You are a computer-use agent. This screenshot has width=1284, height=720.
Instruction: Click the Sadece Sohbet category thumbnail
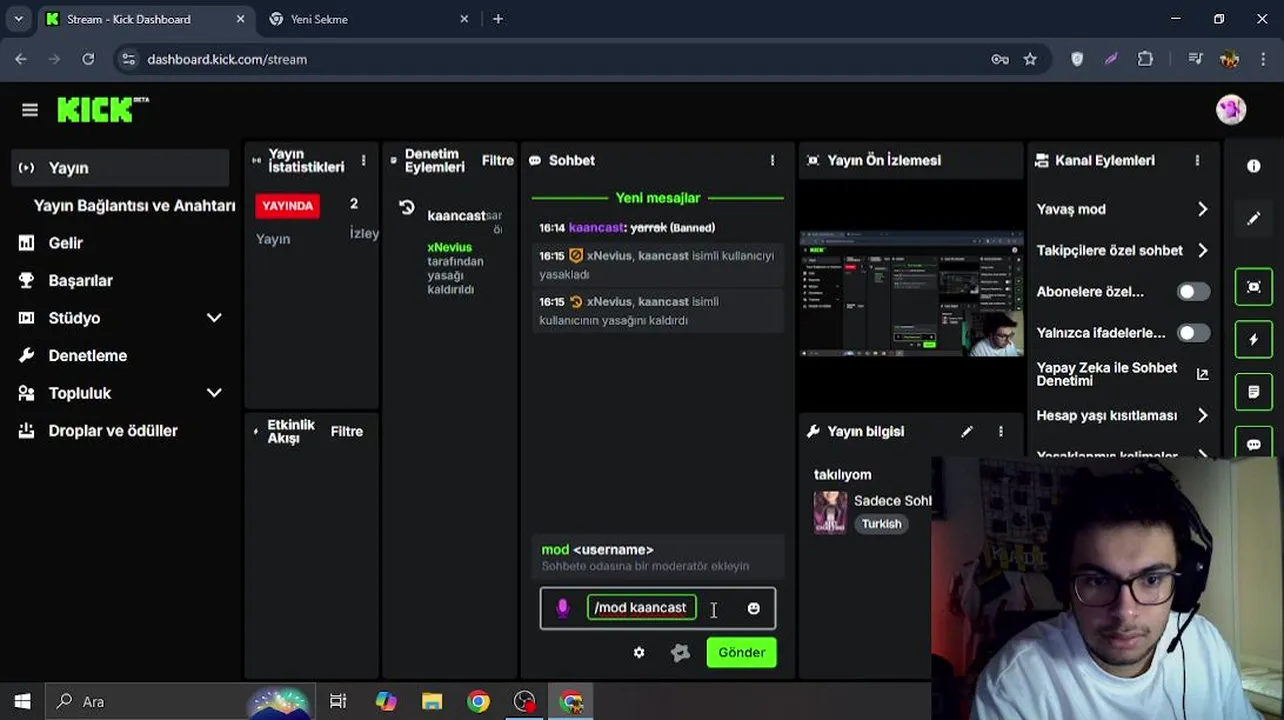click(829, 512)
